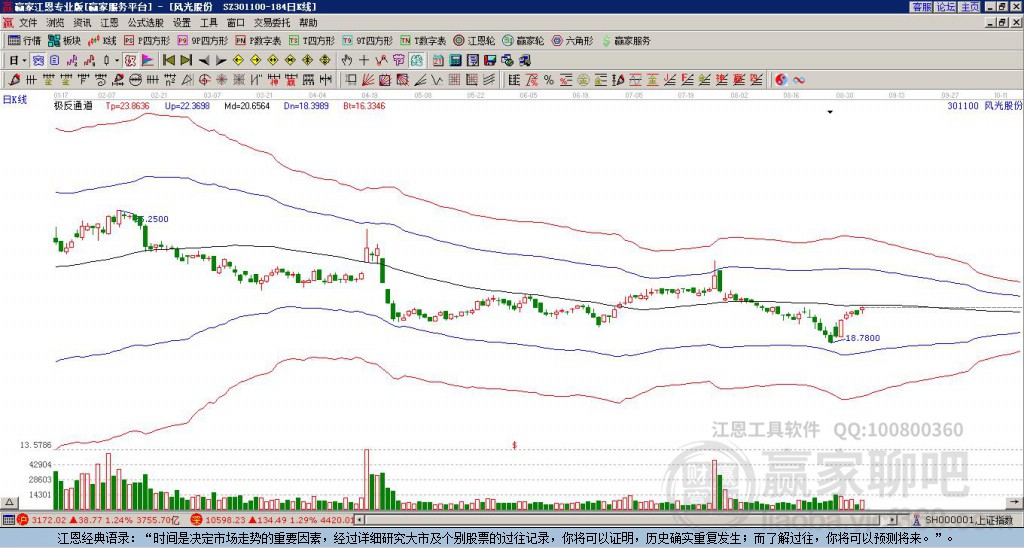The image size is (1024, 548).
Task: Click the small black triangle marker
Action: pos(830,112)
